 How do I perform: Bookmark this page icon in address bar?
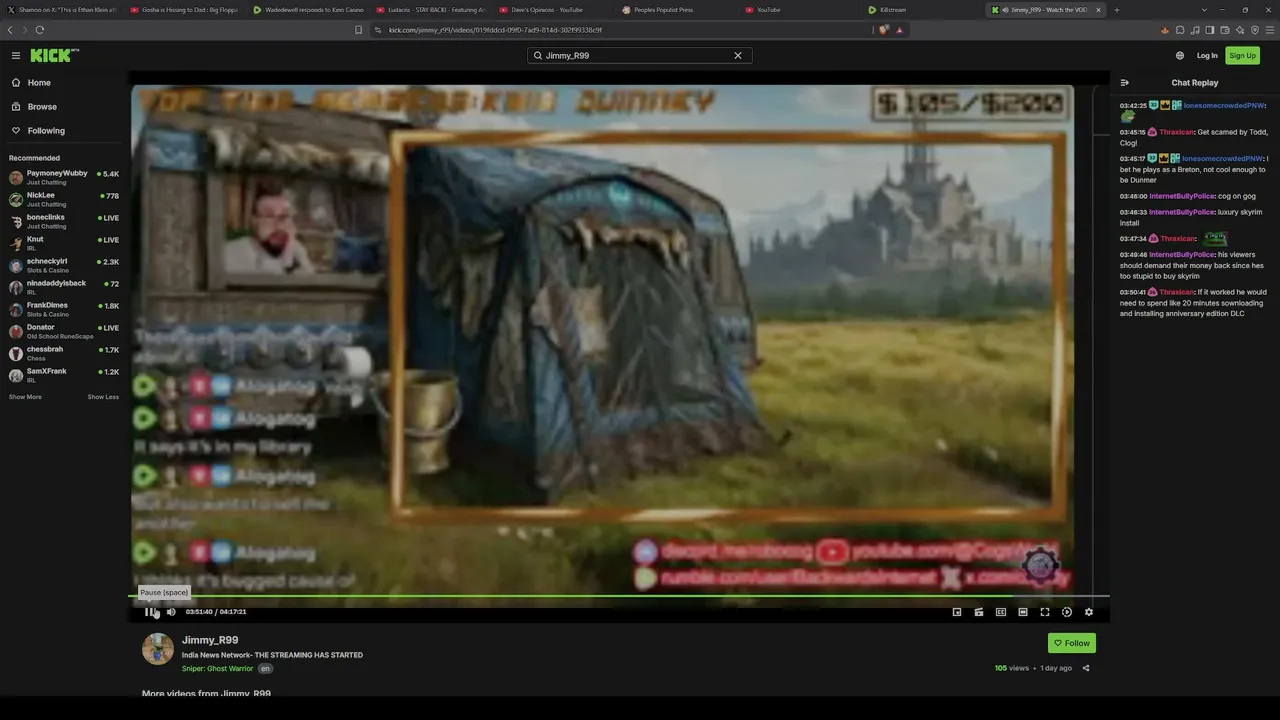[358, 30]
